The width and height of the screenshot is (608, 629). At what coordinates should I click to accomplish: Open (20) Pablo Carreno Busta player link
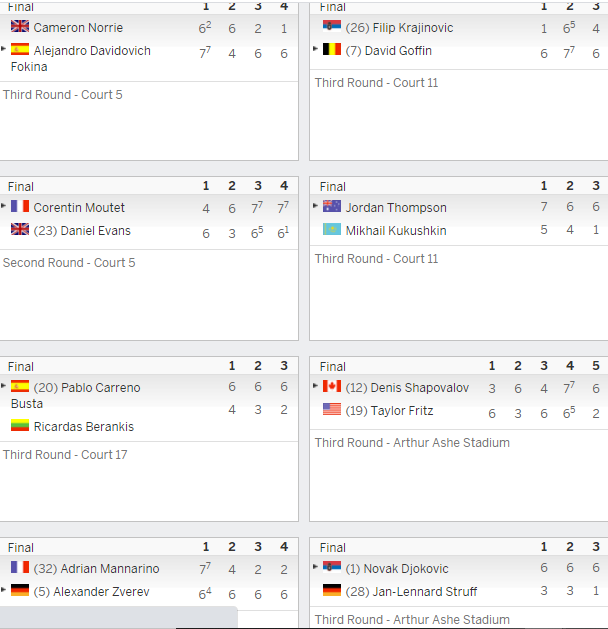(x=76, y=396)
